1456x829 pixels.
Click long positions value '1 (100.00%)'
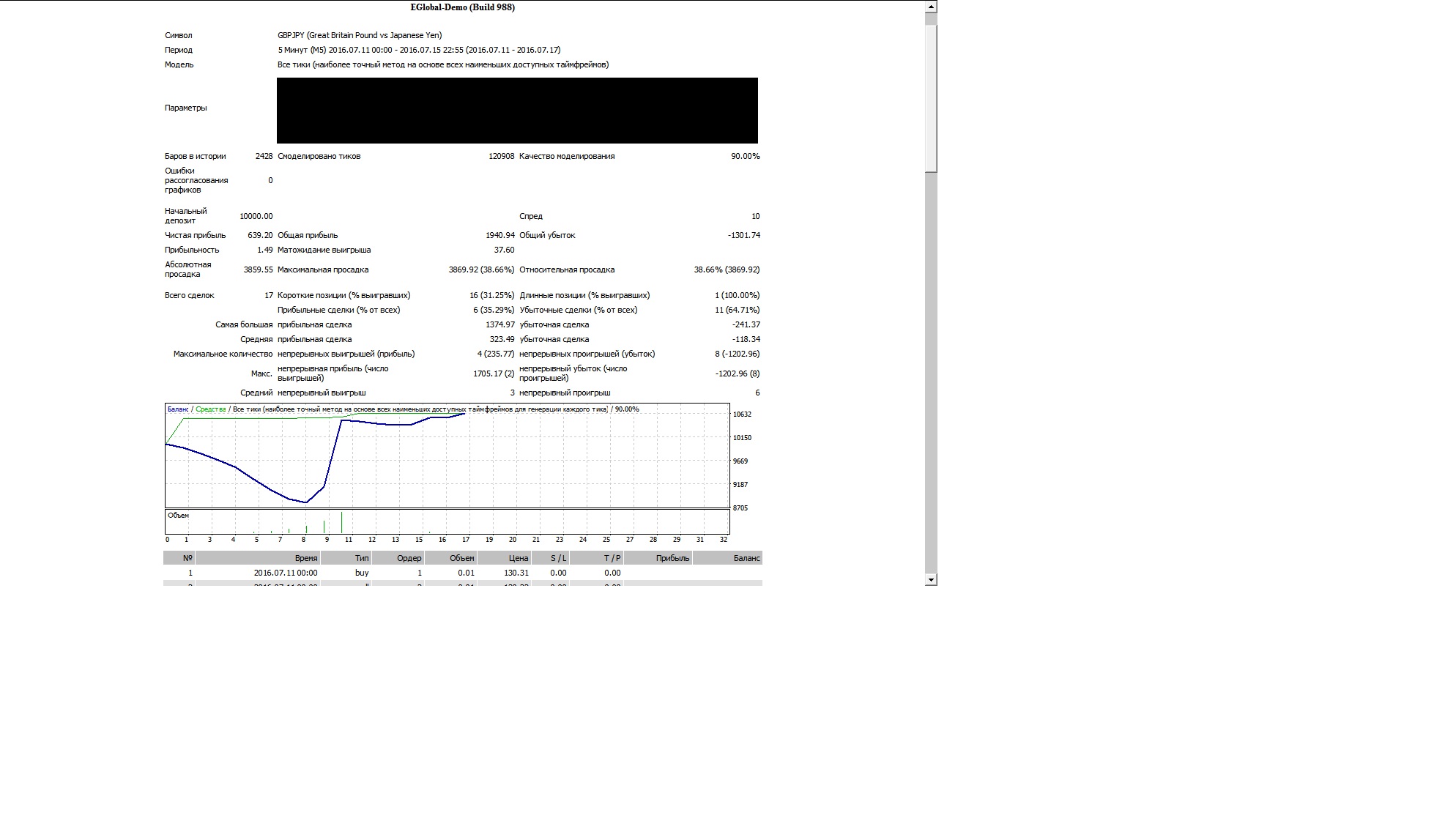tap(738, 295)
